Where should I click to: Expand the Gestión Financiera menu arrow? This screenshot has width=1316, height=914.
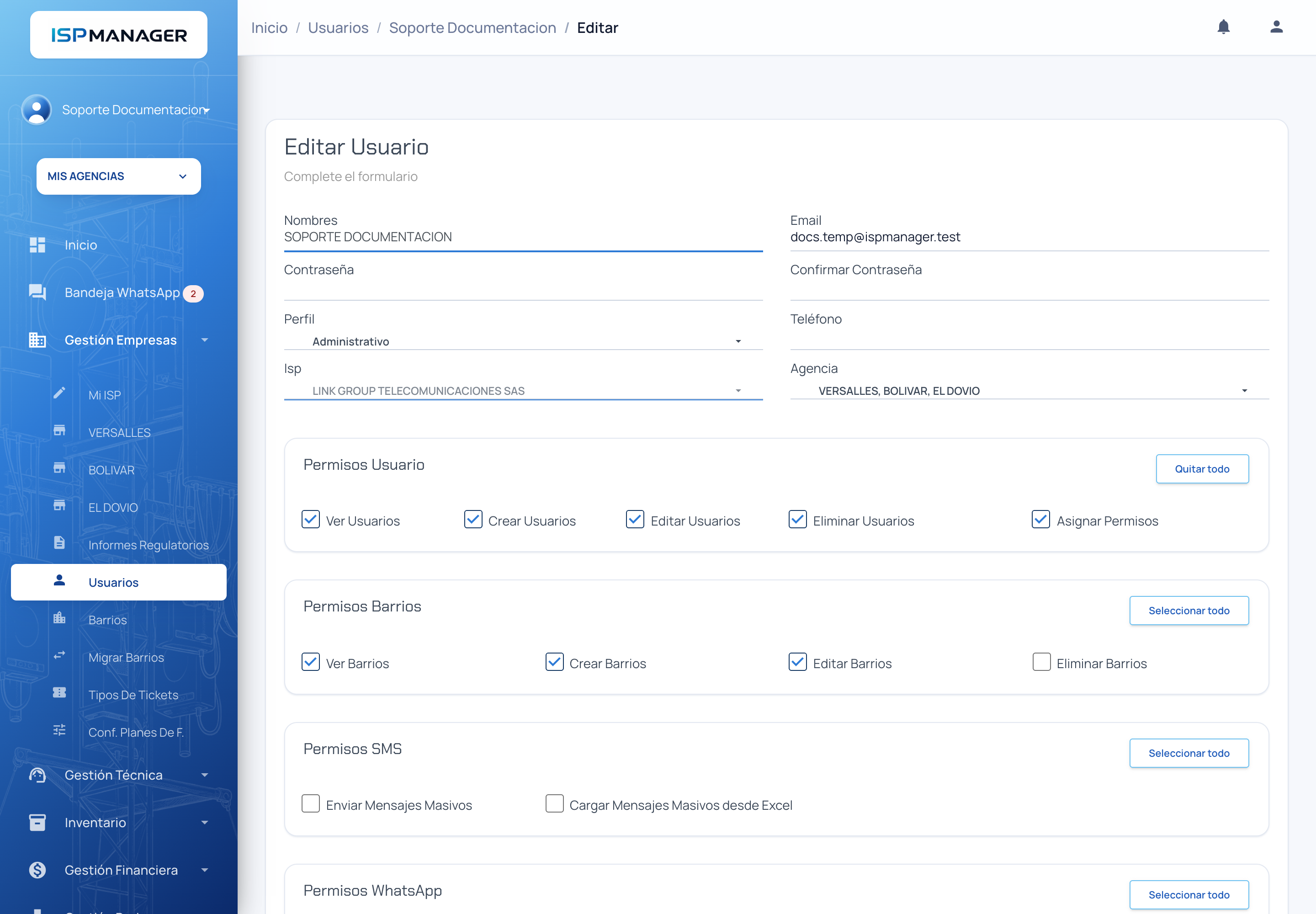204,870
